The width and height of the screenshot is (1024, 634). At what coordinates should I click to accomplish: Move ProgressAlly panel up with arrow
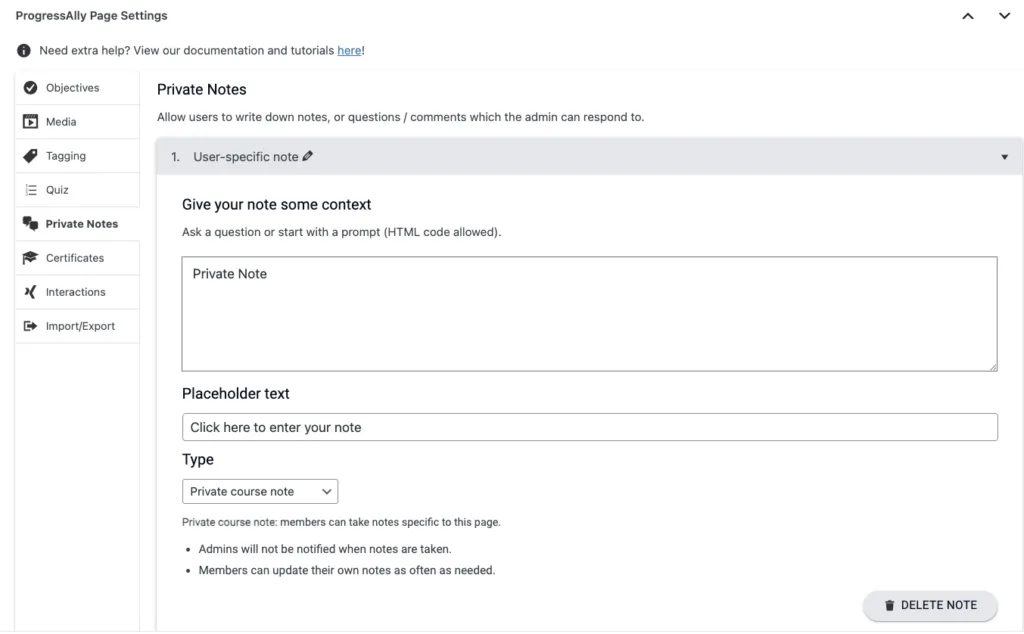point(967,16)
